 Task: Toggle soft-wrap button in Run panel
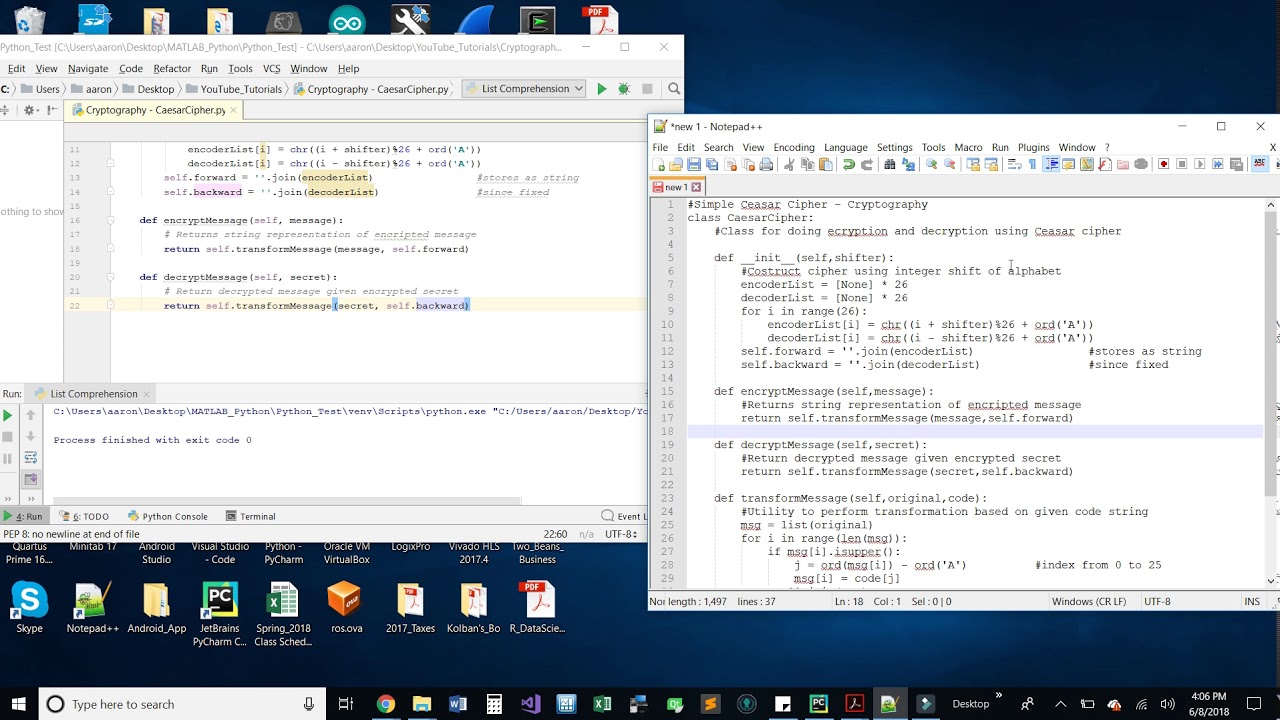click(x=30, y=458)
